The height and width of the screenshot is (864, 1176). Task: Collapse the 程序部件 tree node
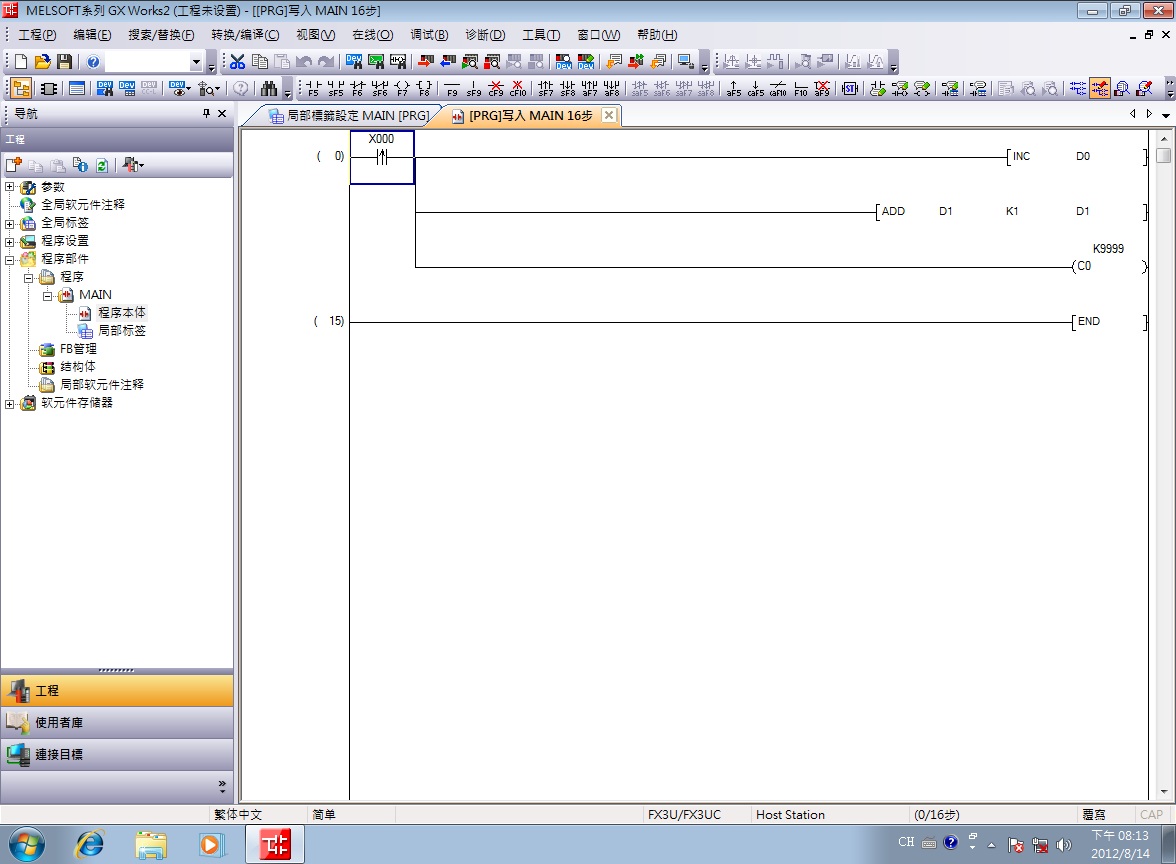pos(10,259)
